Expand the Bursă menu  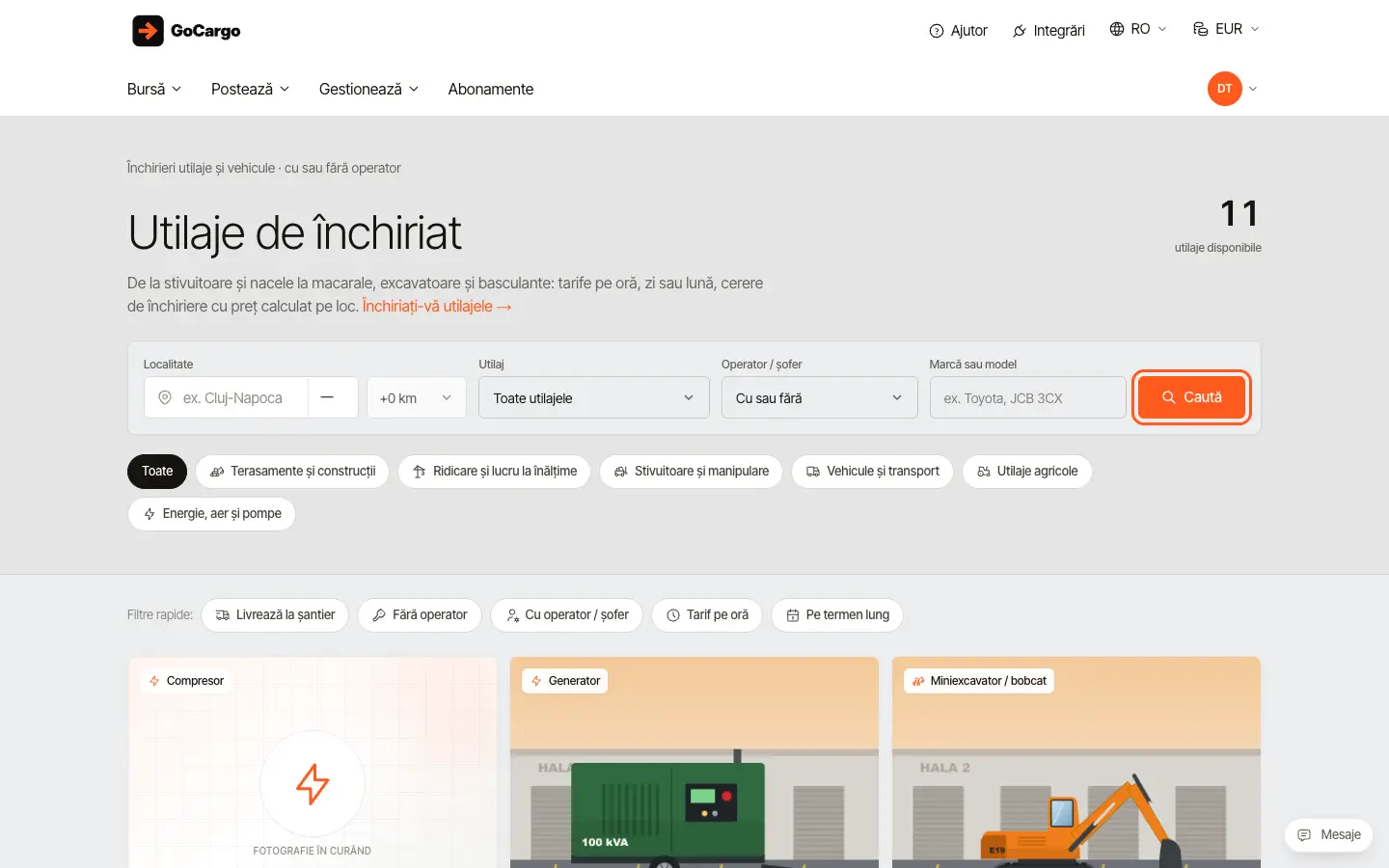tap(154, 89)
